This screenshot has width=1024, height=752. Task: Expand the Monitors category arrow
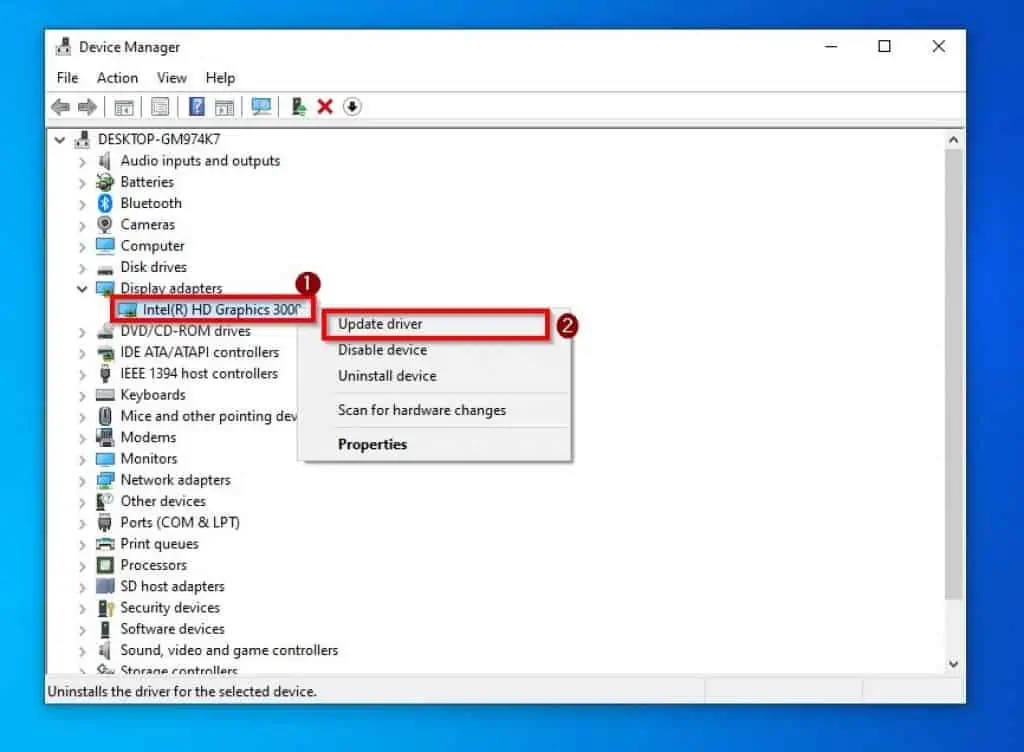coord(82,460)
